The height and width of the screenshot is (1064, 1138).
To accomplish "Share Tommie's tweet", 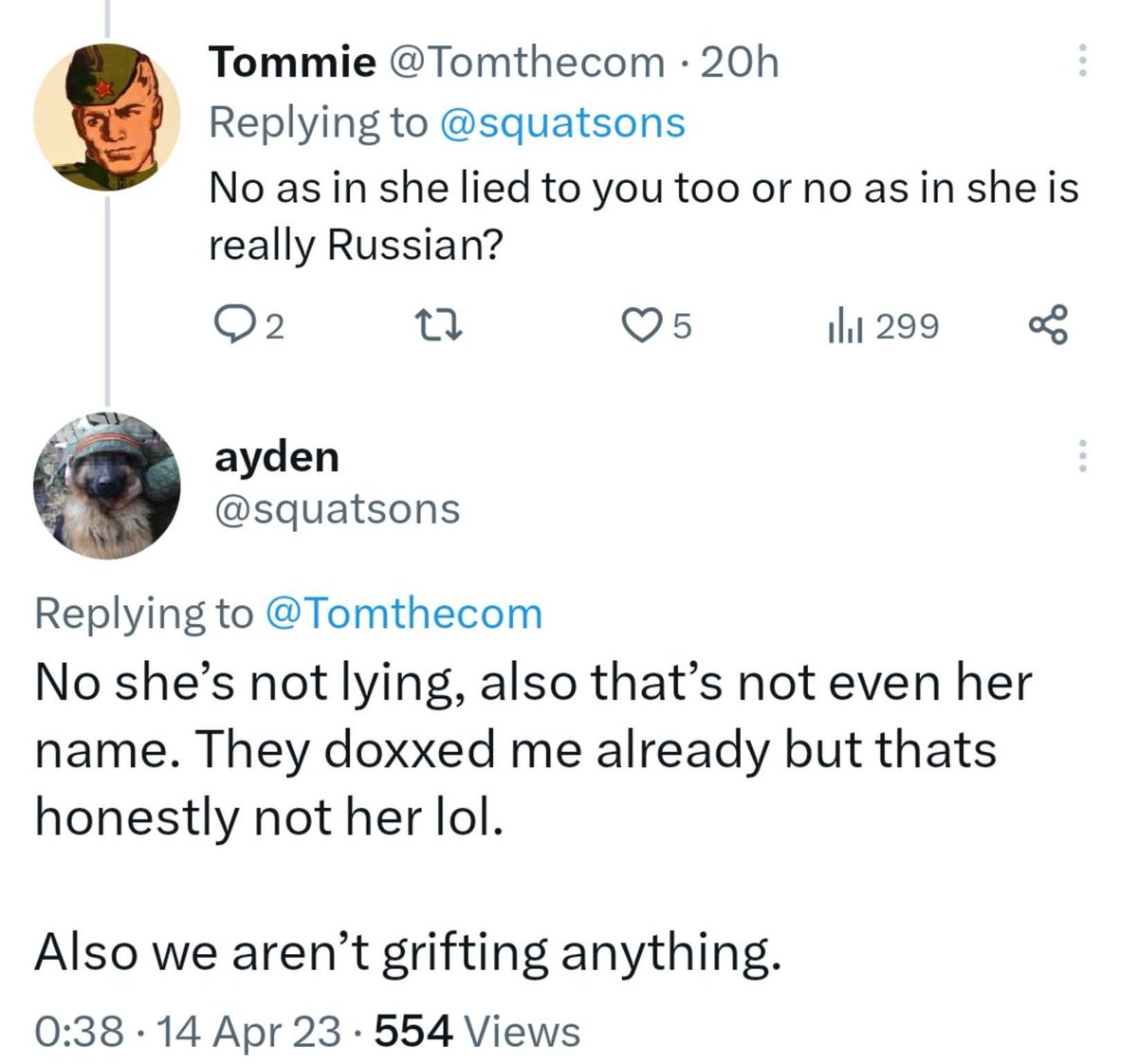I will click(1048, 325).
